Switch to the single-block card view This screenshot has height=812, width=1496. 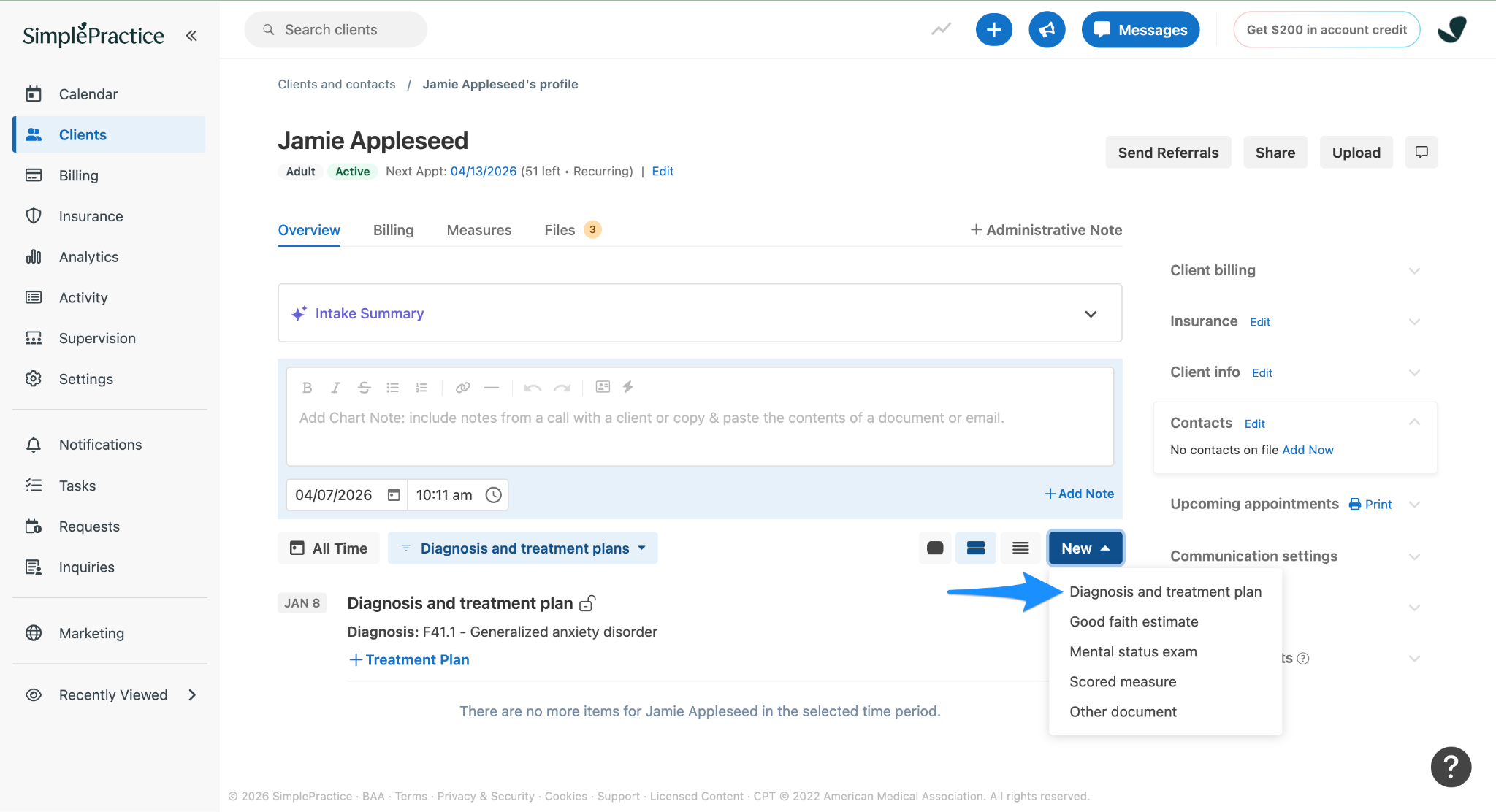[935, 548]
